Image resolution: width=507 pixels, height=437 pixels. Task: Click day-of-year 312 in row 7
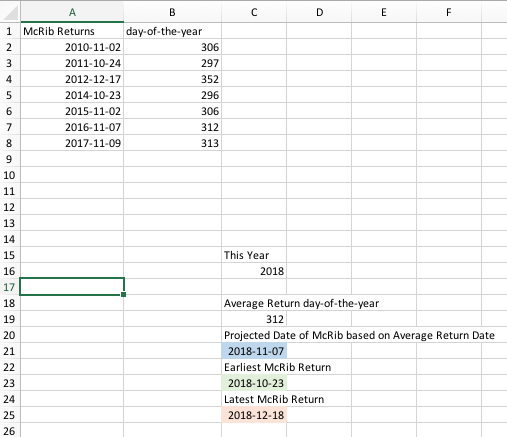pyautogui.click(x=172, y=127)
